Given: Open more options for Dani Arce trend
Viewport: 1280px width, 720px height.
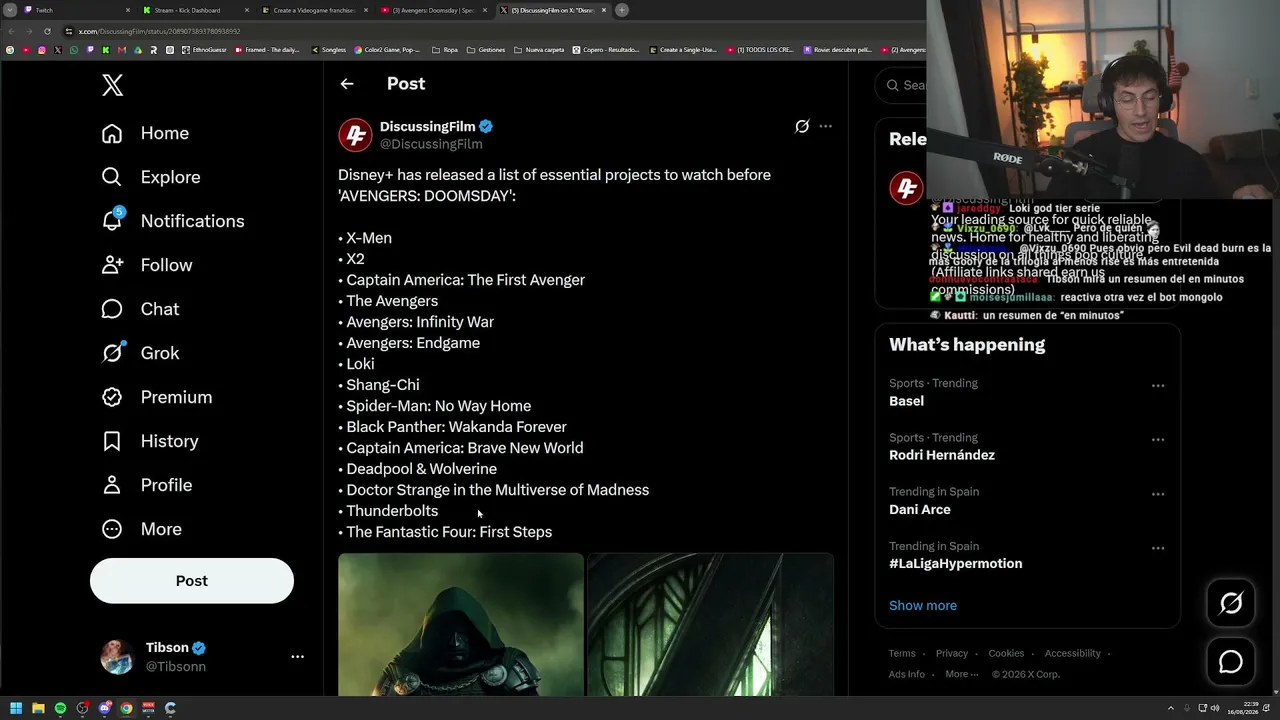Looking at the screenshot, I should (1158, 494).
